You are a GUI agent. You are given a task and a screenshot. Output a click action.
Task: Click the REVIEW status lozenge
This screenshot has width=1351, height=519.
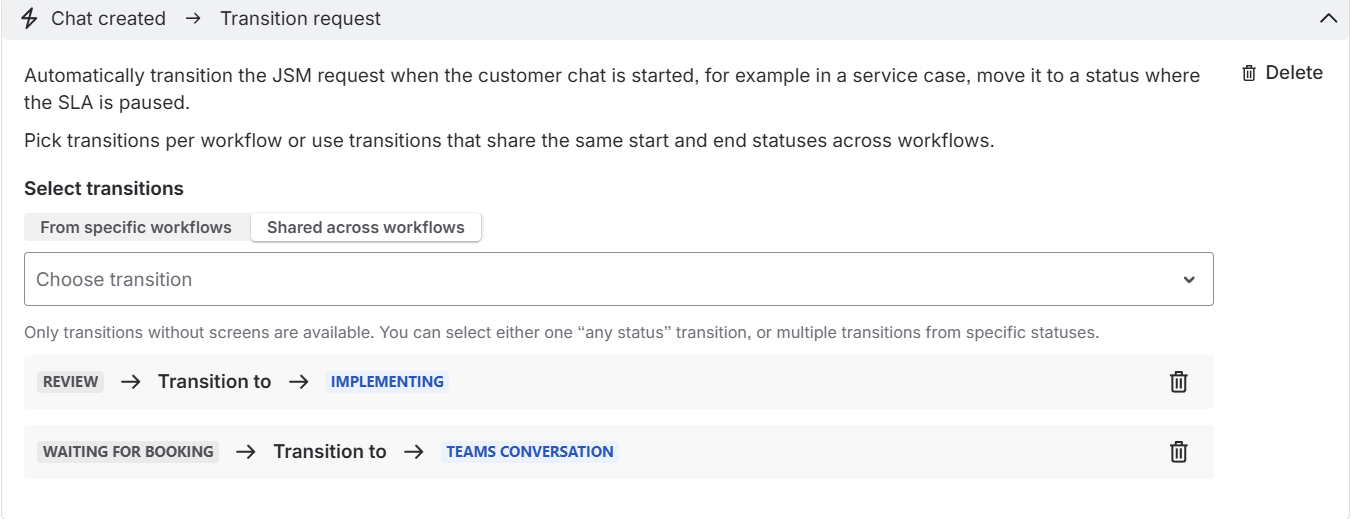point(70,382)
